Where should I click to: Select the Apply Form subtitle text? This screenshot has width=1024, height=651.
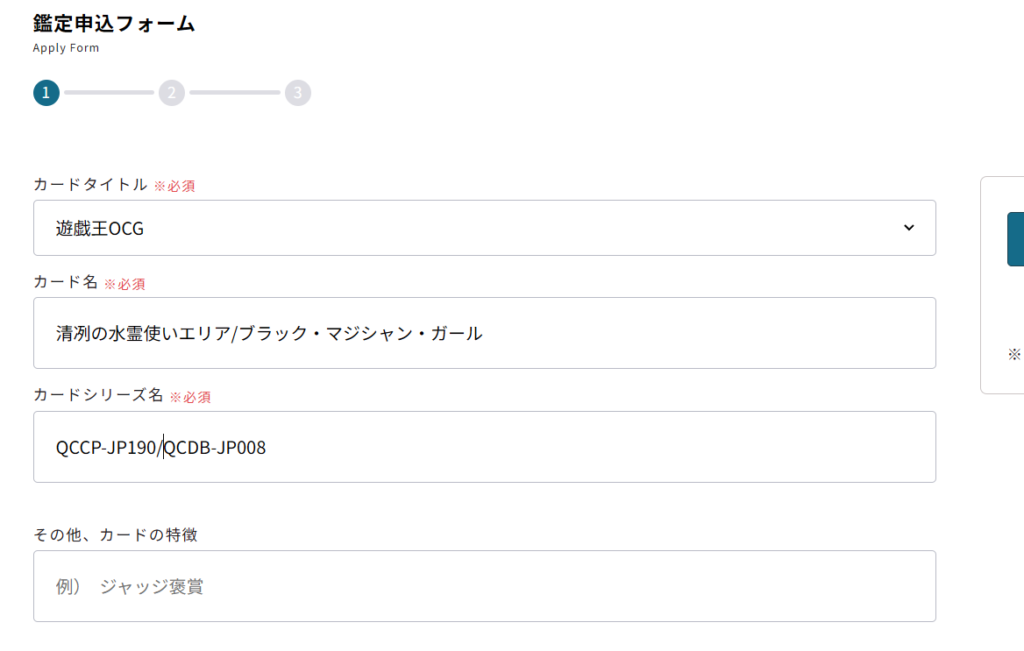tap(65, 47)
